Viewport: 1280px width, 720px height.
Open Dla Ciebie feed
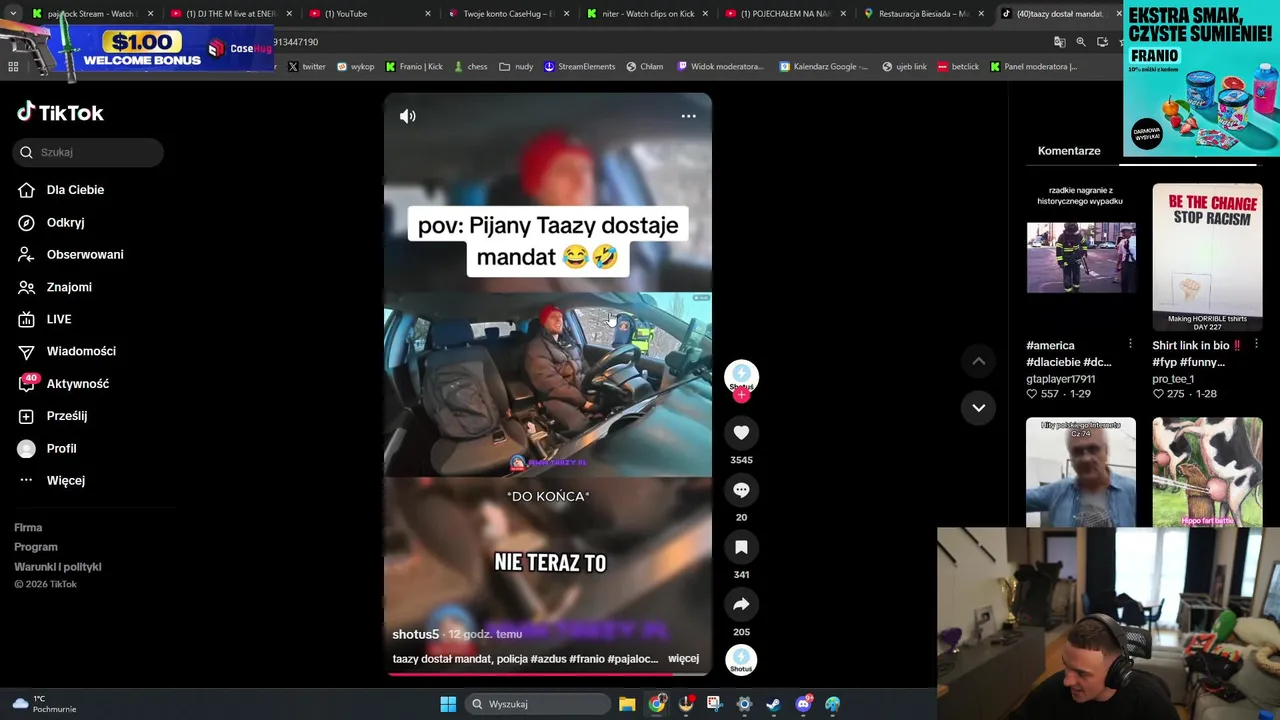(x=75, y=190)
